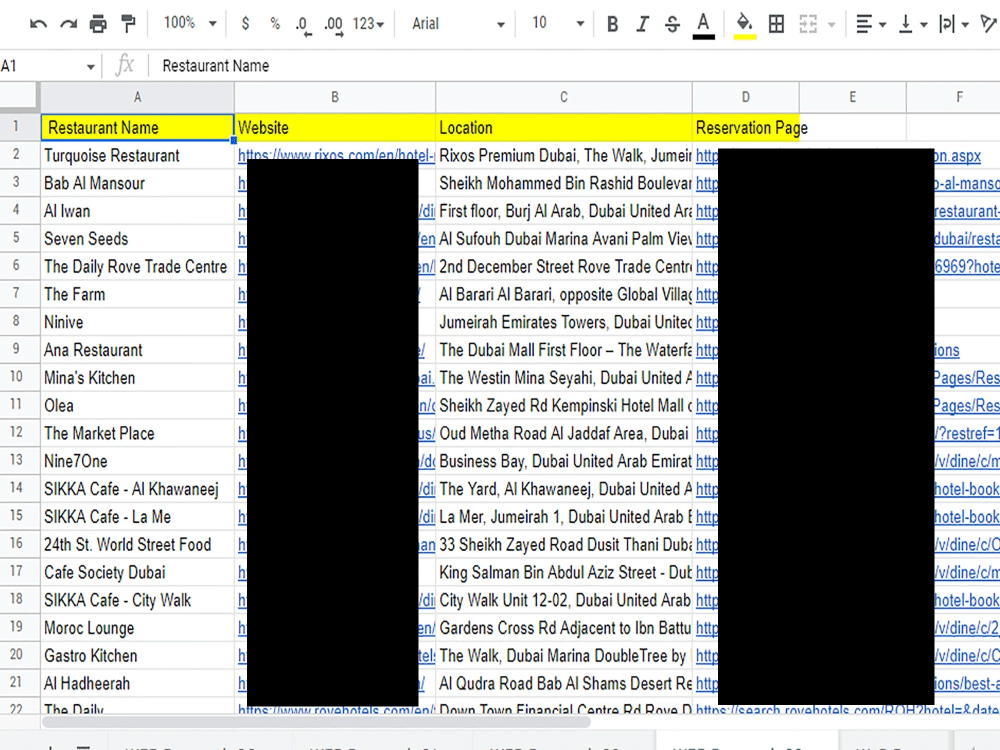Open the number format 123 dropdown

click(369, 24)
